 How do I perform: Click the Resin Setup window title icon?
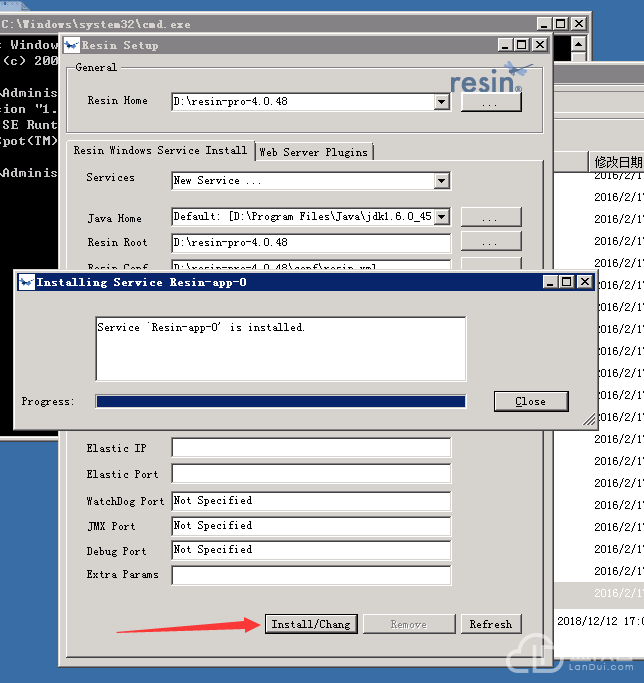[71, 45]
